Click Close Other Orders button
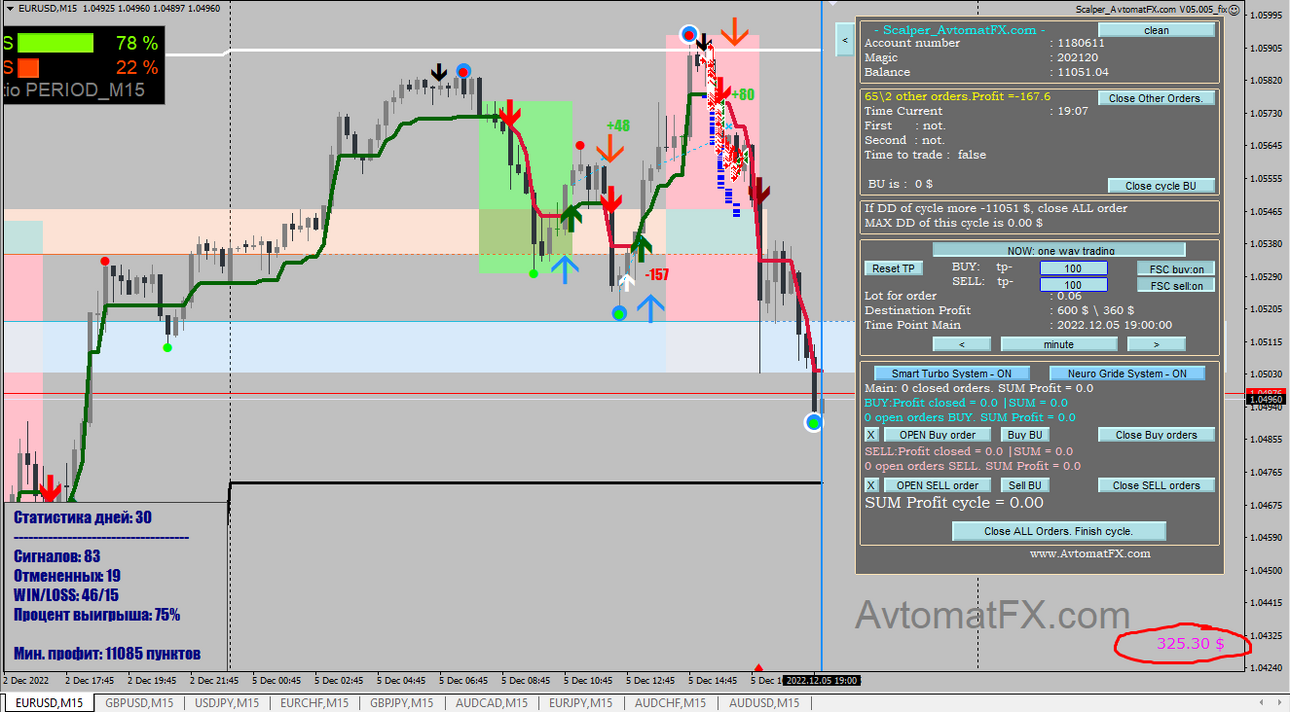 (1156, 98)
